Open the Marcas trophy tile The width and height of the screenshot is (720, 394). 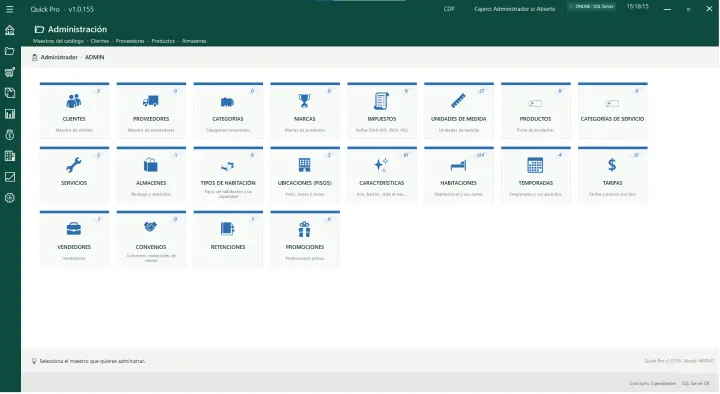pos(305,111)
